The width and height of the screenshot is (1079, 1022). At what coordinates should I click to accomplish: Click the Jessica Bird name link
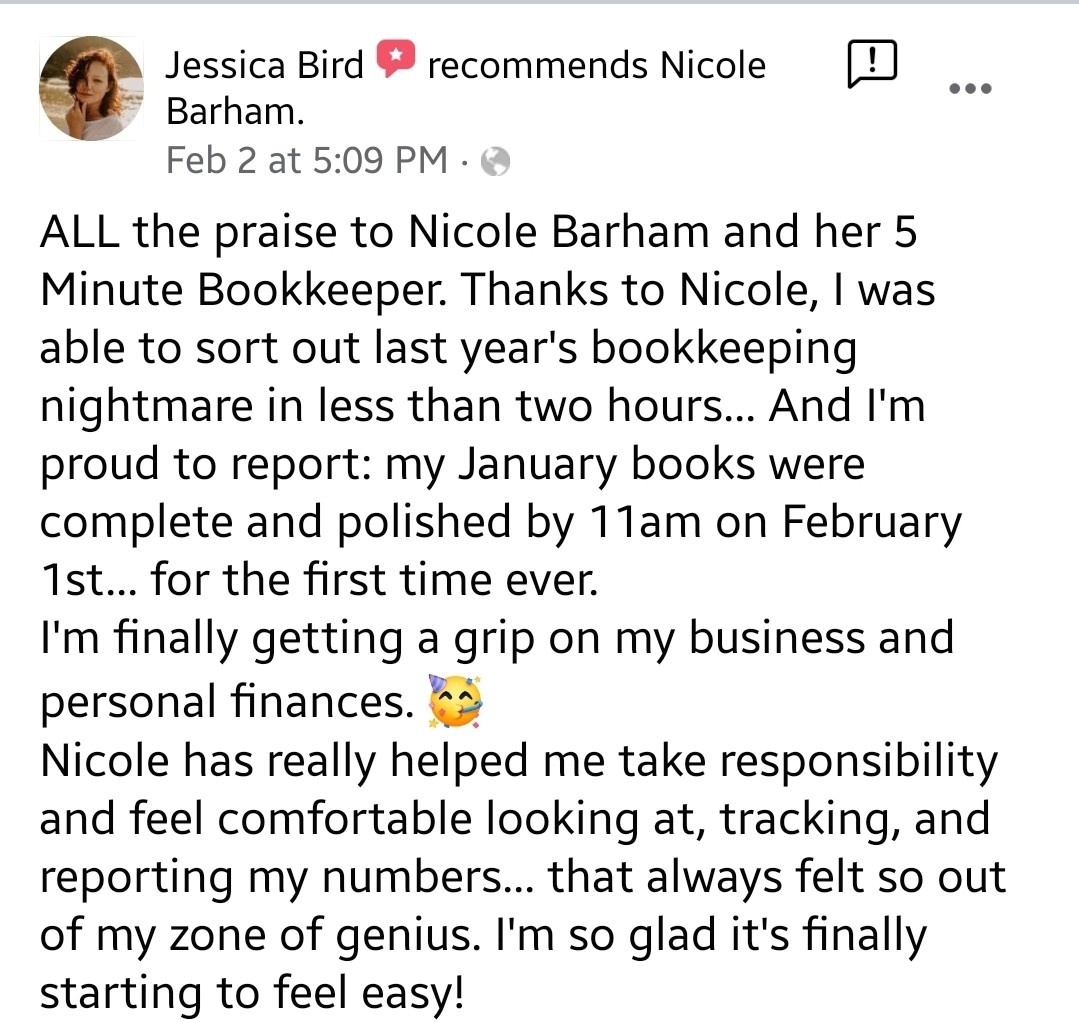[x=264, y=65]
